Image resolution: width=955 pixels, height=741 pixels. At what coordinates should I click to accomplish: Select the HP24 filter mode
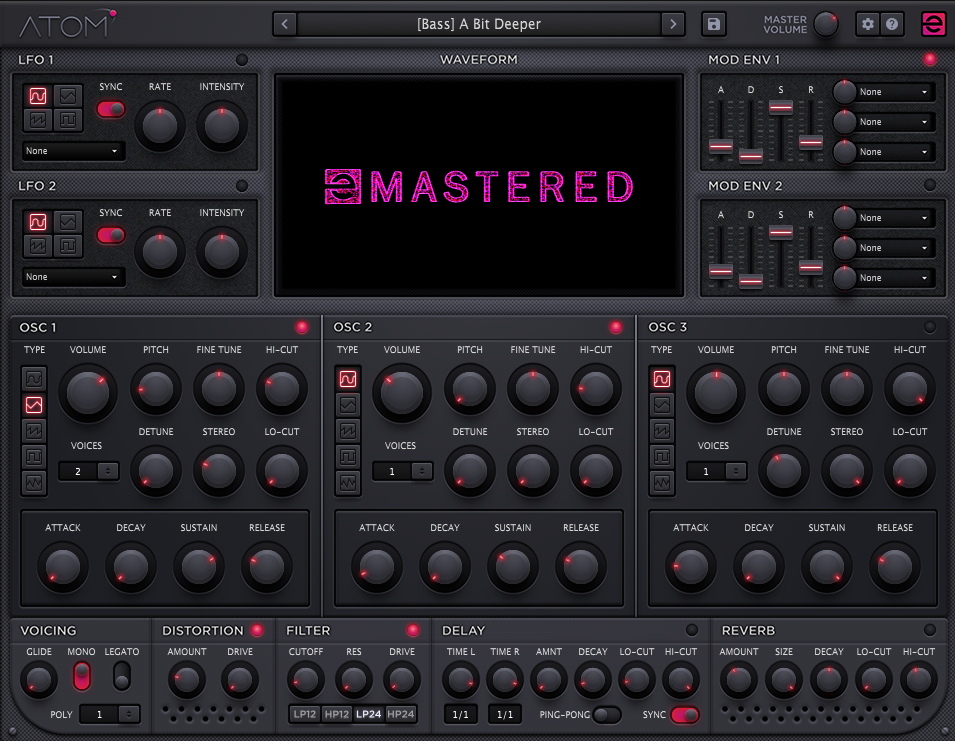click(x=401, y=714)
